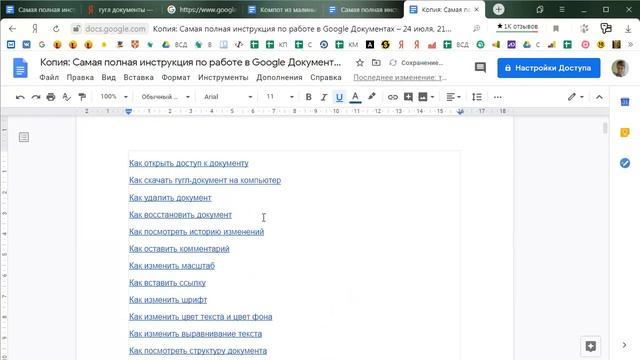The width and height of the screenshot is (640, 360).
Task: Star the document
Action: click(x=360, y=63)
